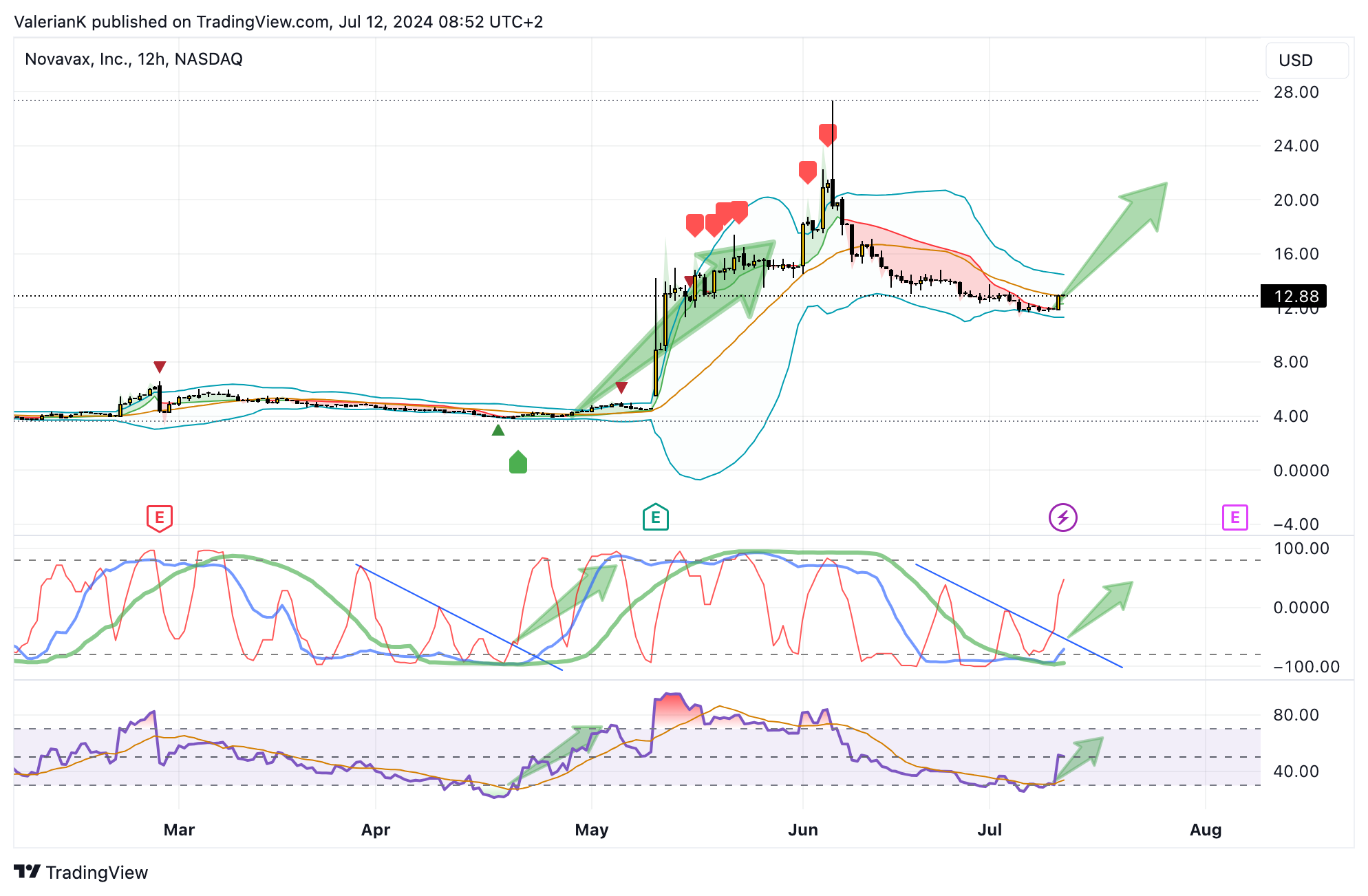
Task: Select the green up-arrow house signal in April
Action: (518, 462)
